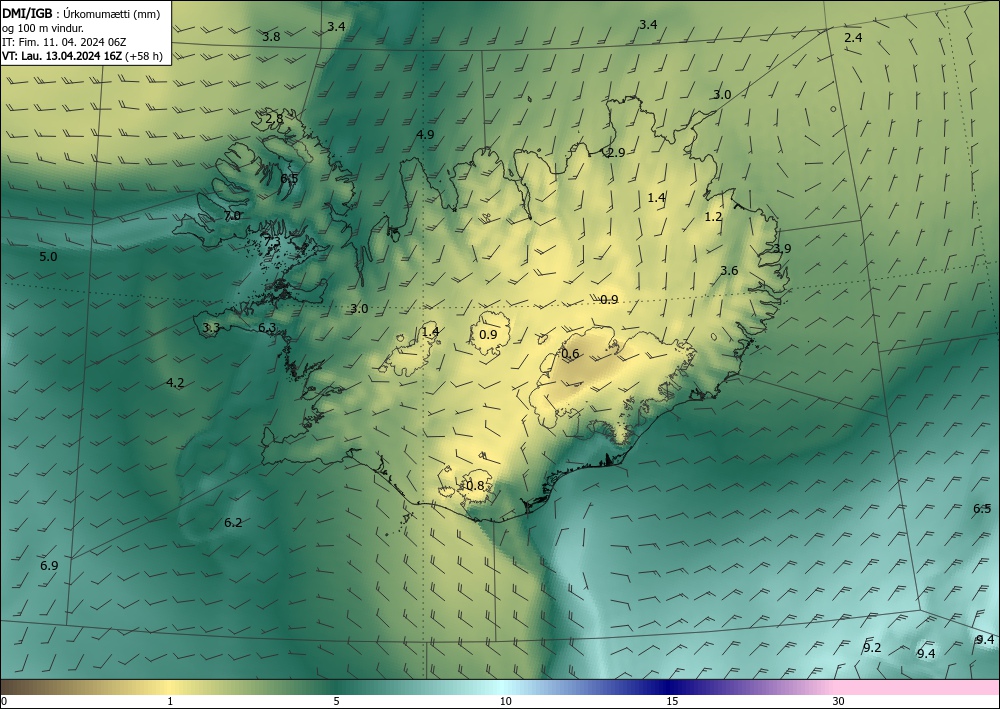1000x709 pixels.
Task: Click the 1.2 value label
Action: 713,217
